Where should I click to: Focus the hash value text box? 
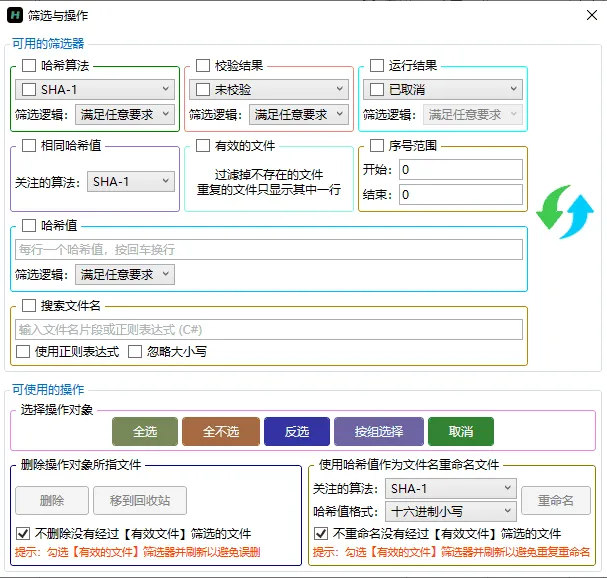(x=268, y=249)
